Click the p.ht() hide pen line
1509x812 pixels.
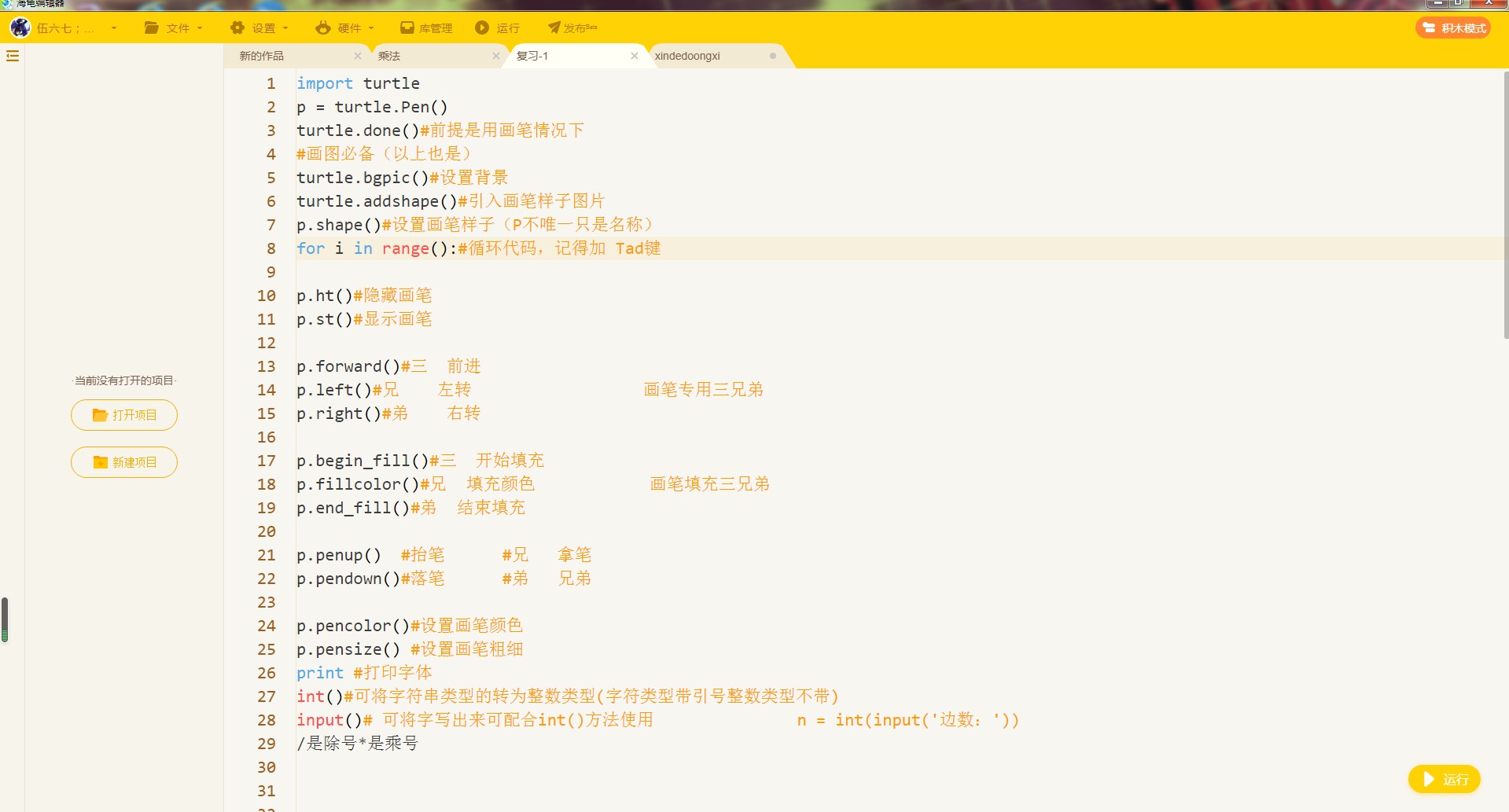pos(364,296)
